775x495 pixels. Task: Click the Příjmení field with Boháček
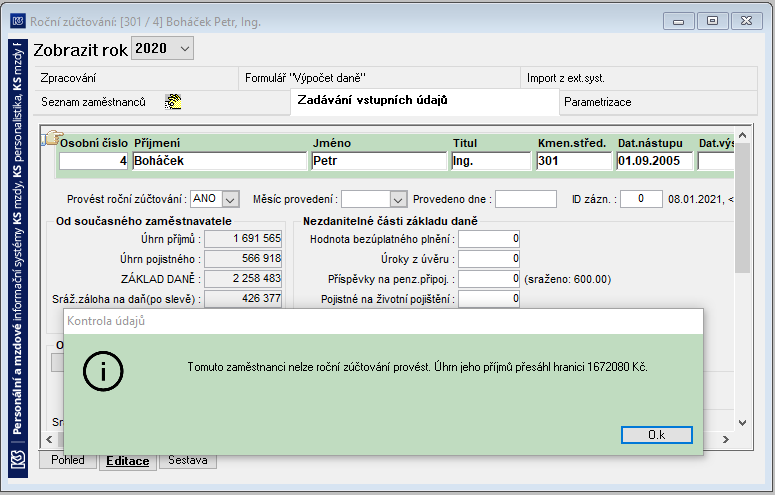coord(219,161)
